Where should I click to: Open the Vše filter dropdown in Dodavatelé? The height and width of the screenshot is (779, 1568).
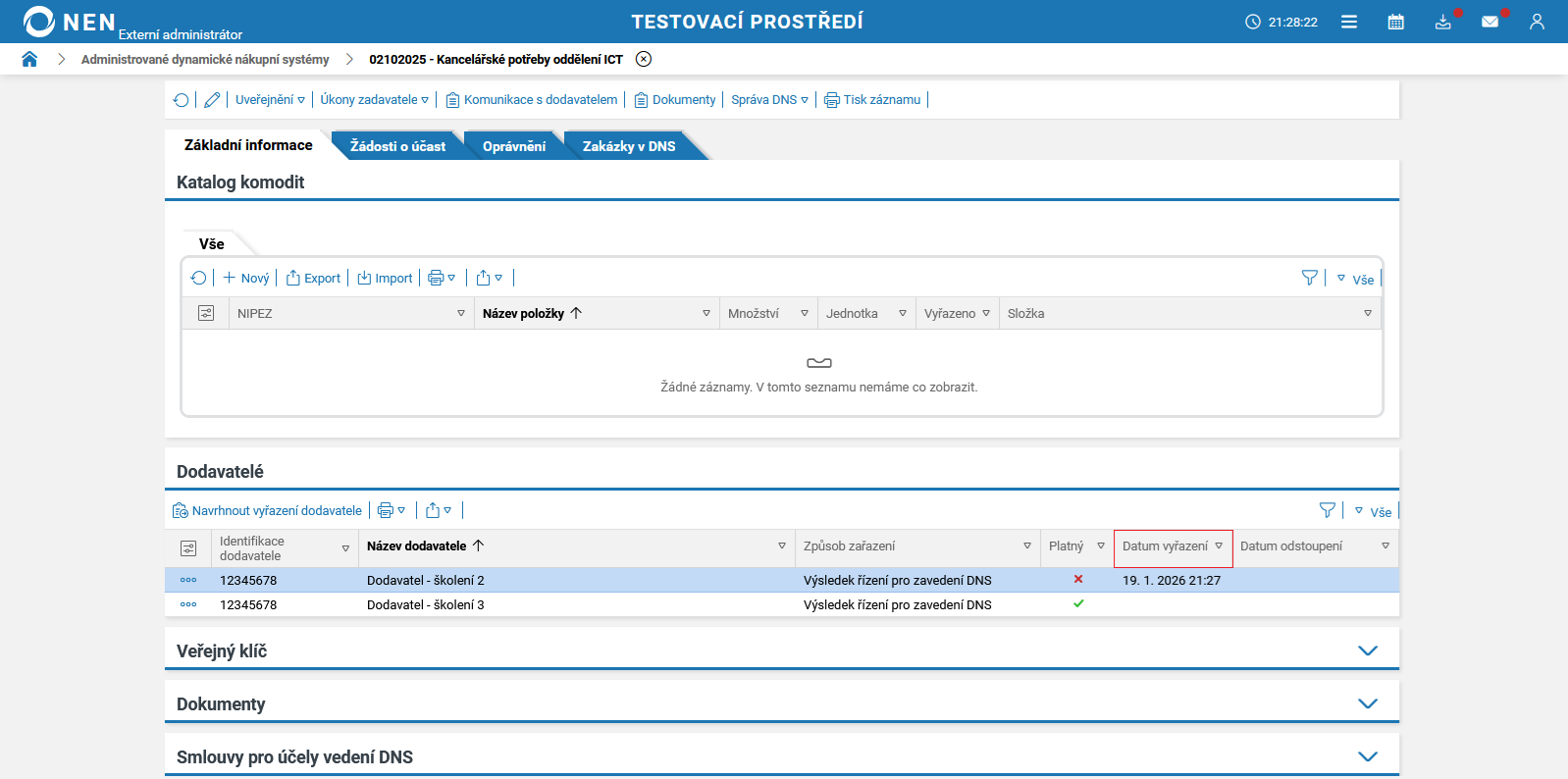pyautogui.click(x=1374, y=512)
